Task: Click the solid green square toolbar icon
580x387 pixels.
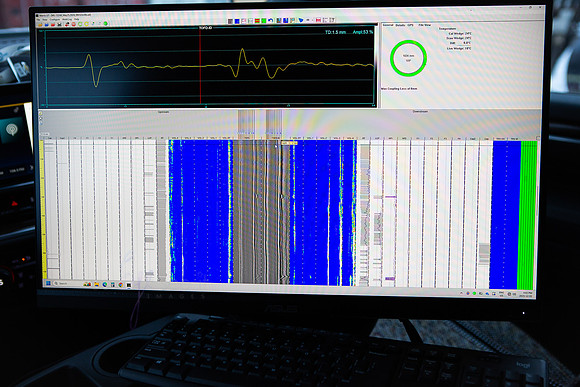Action: (264, 21)
